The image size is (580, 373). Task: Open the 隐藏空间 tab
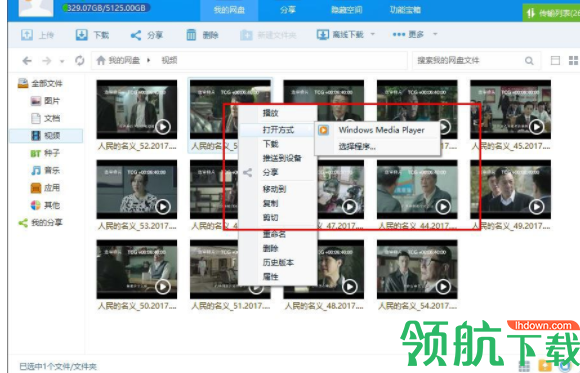click(346, 10)
